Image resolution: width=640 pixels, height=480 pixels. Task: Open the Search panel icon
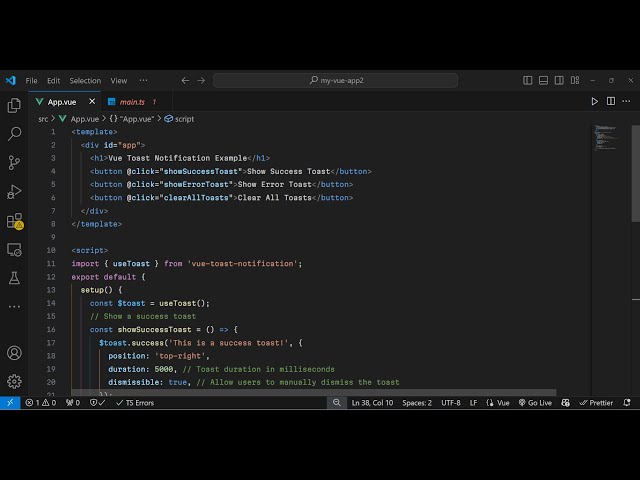[x=14, y=133]
